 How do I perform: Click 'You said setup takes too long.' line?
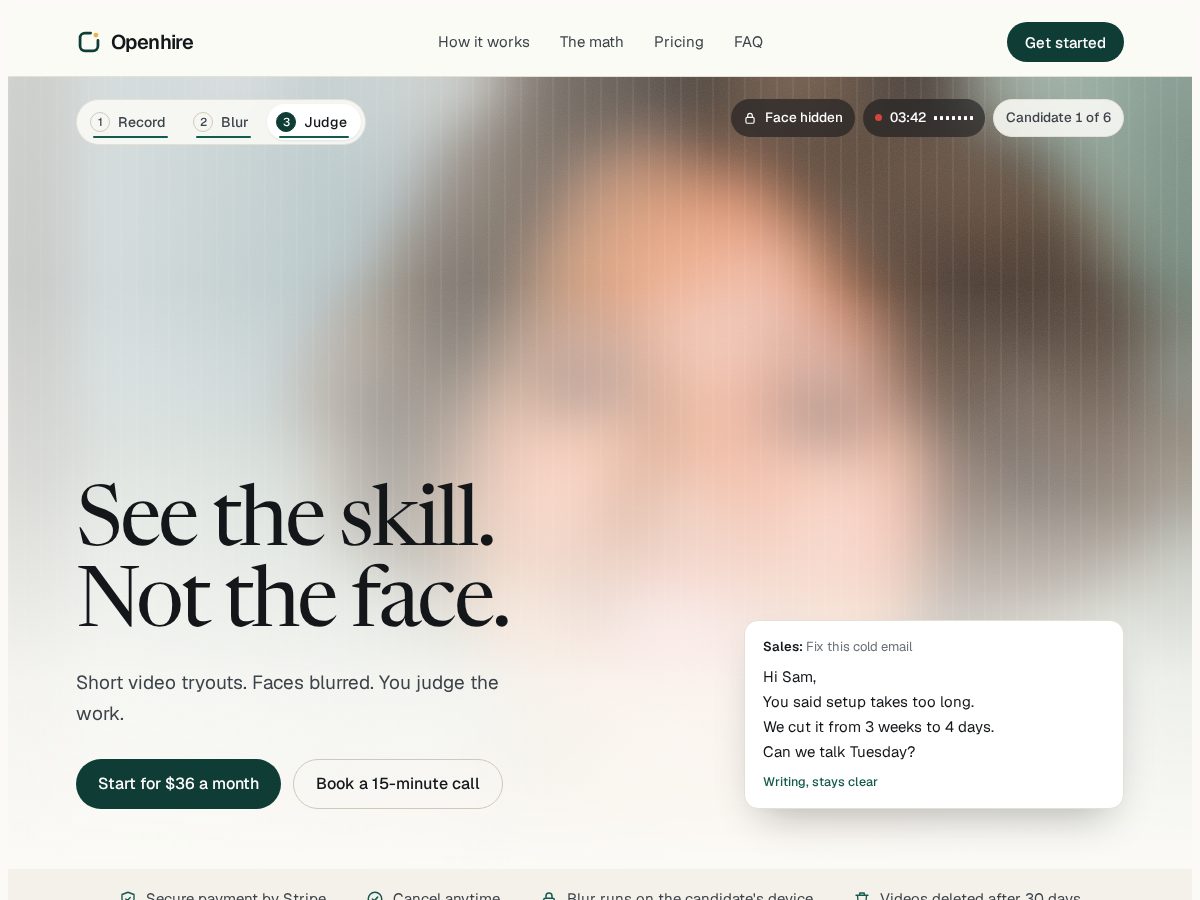click(x=869, y=702)
